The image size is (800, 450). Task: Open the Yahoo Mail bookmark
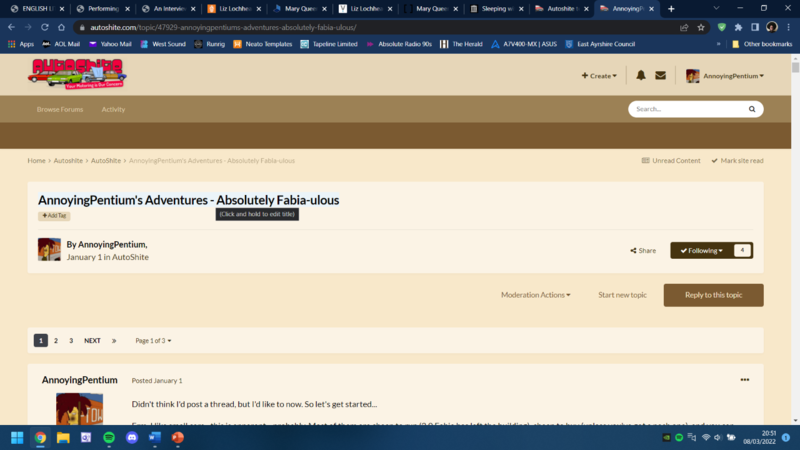[110, 44]
